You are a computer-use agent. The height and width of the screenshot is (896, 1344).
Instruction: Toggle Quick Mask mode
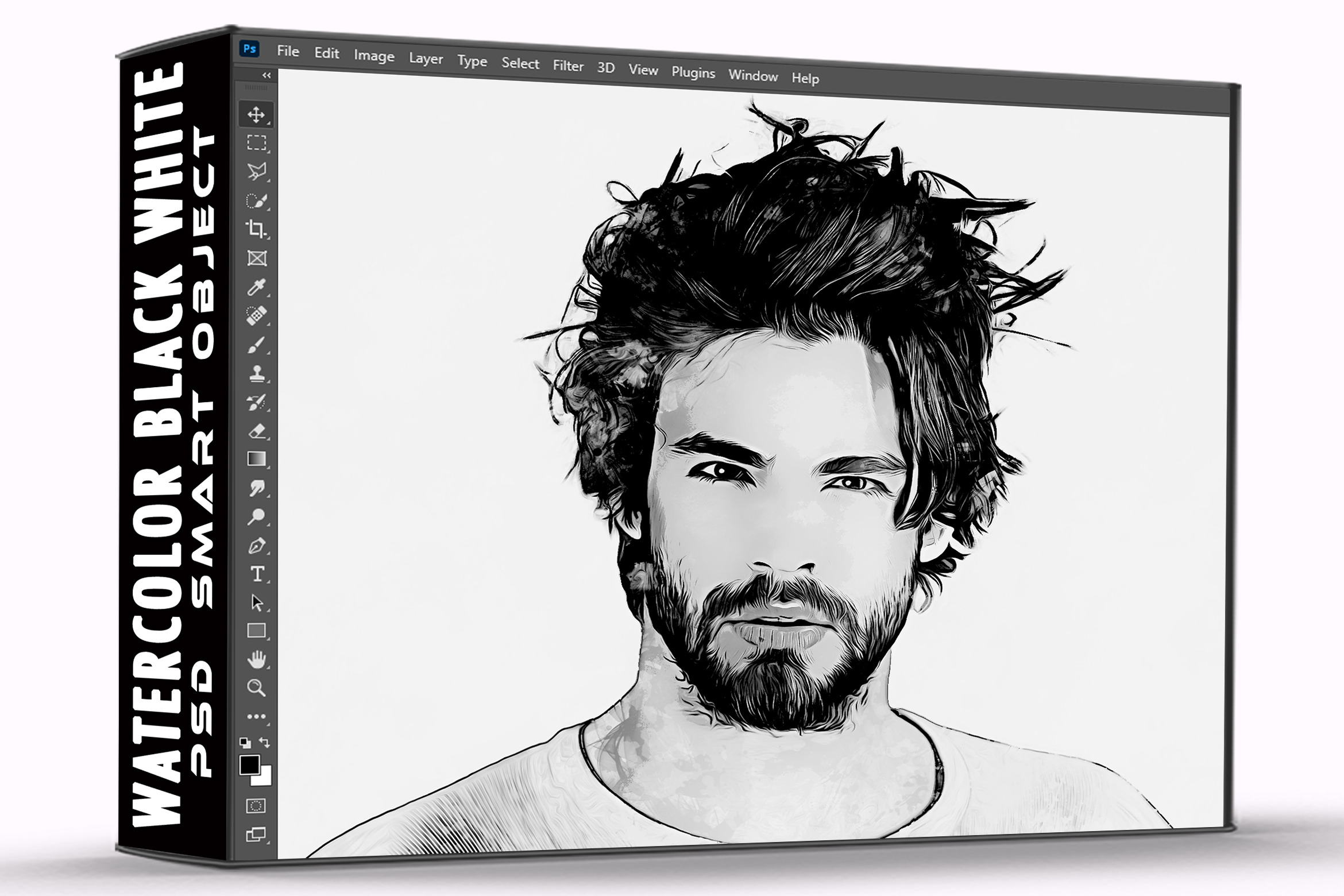256,806
